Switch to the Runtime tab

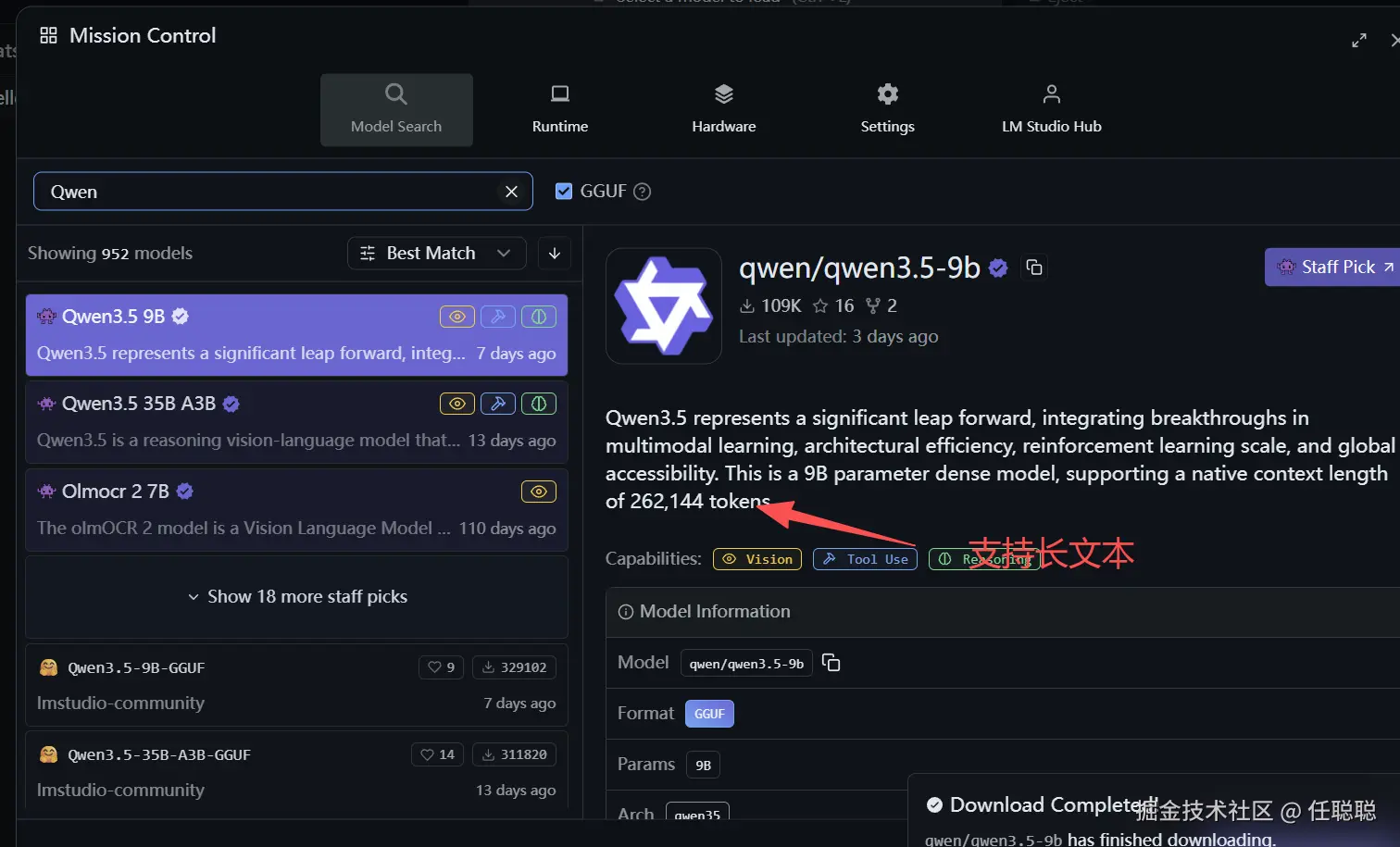pyautogui.click(x=560, y=110)
